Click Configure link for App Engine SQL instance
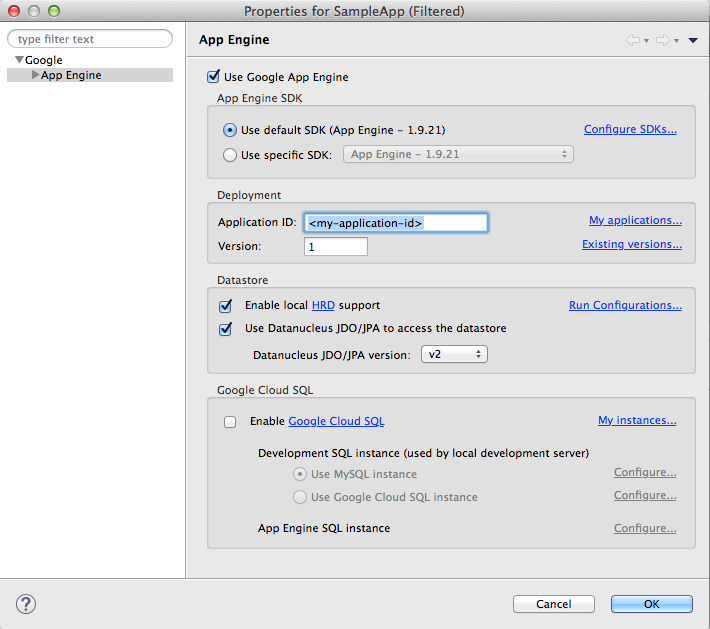 (x=645, y=528)
